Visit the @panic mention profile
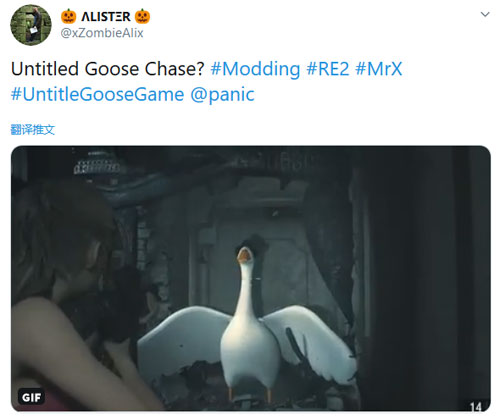The width and height of the screenshot is (500, 420). point(222,95)
